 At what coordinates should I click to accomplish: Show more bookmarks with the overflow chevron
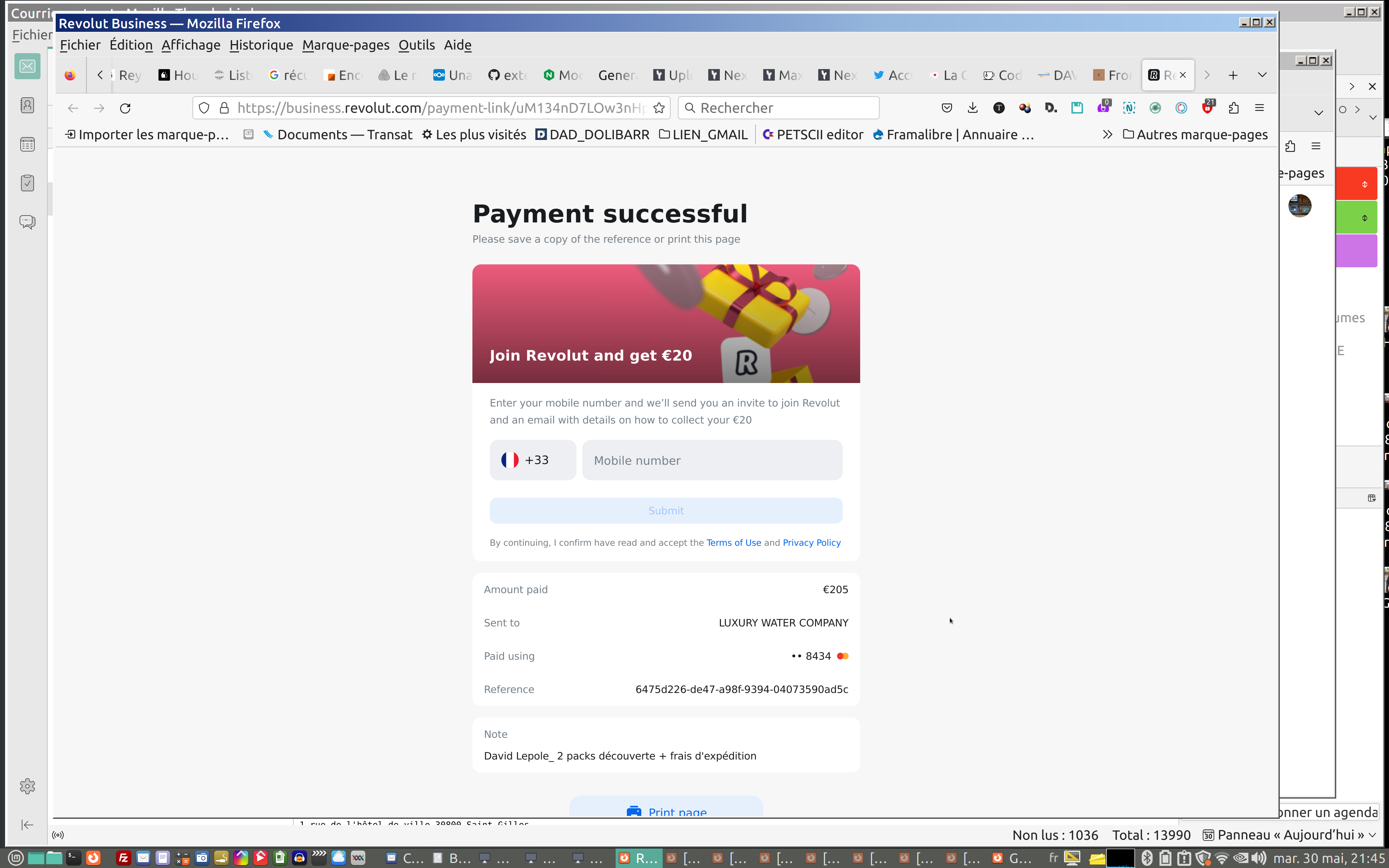(x=1107, y=134)
